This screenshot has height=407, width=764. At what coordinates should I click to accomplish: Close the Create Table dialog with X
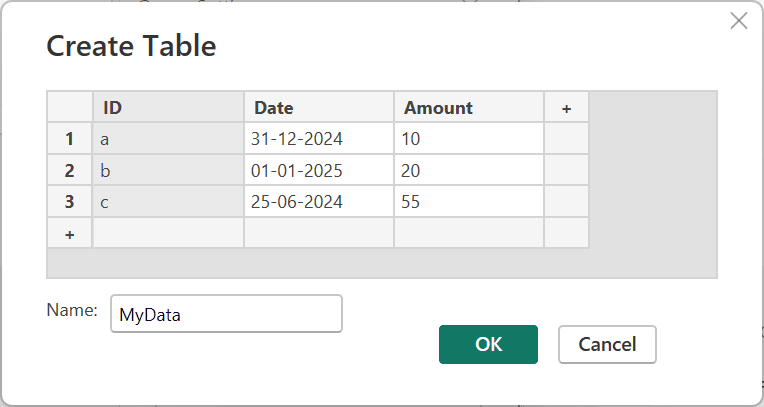(739, 21)
